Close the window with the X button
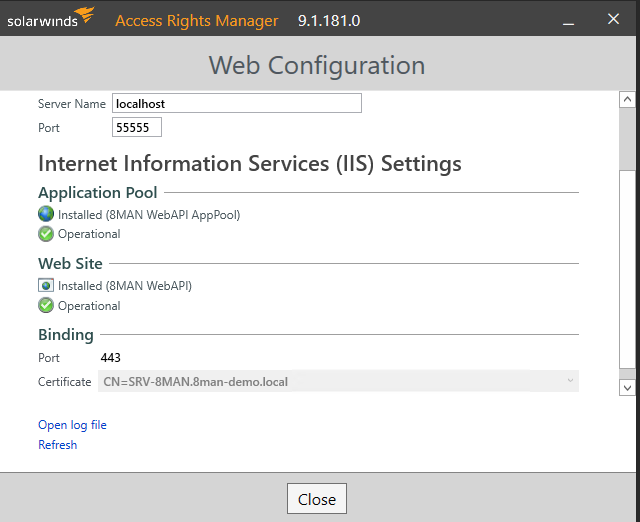Image resolution: width=640 pixels, height=522 pixels. coord(613,19)
